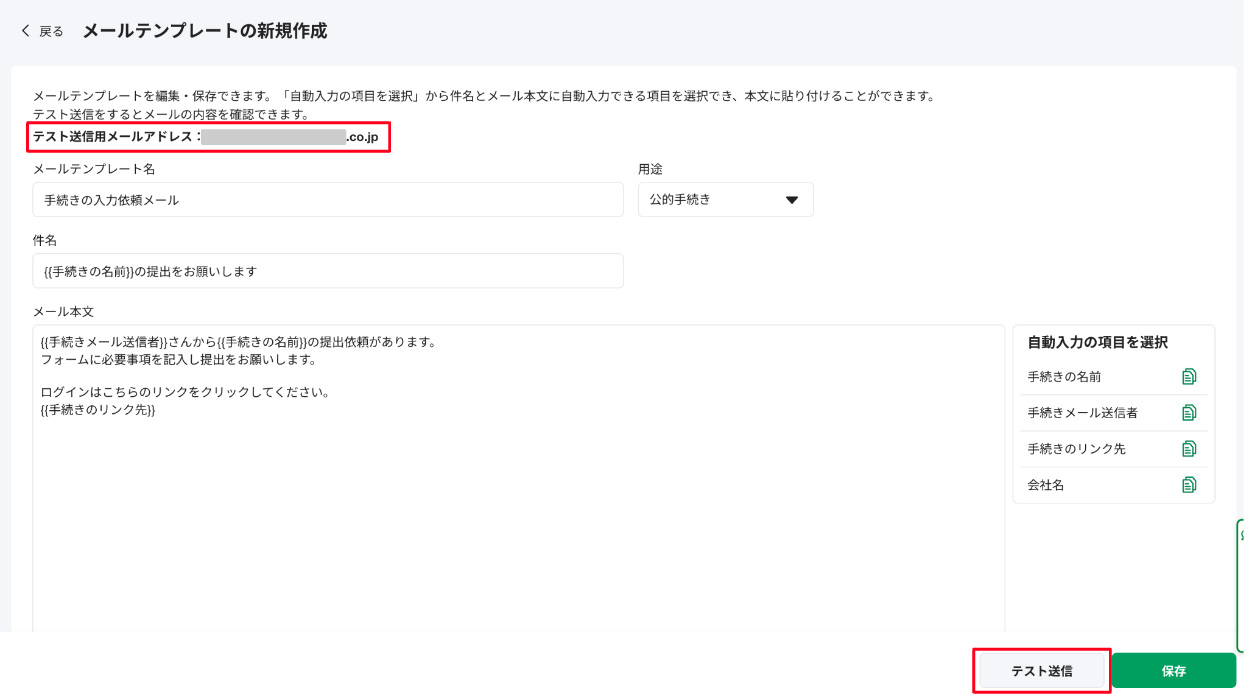Click the 自動入力の項目を選択 panel heading
The width and height of the screenshot is (1249, 696).
pyautogui.click(x=1097, y=342)
